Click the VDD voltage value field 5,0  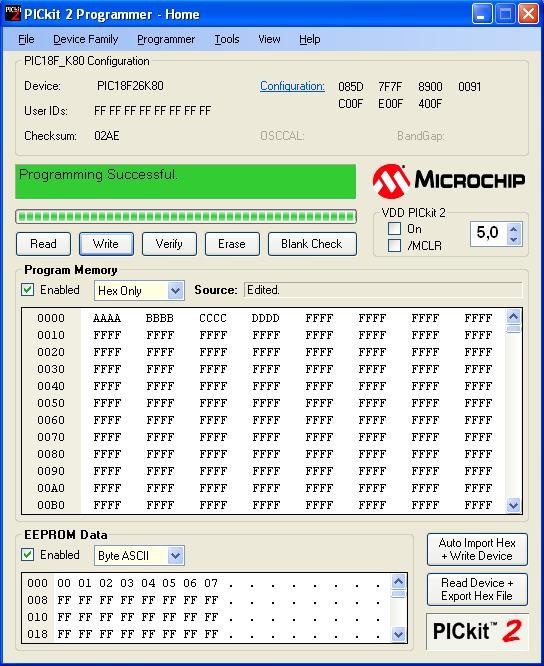click(488, 233)
